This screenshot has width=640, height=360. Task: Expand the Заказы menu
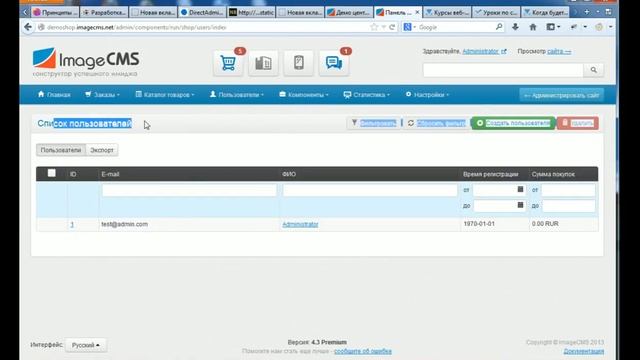tap(102, 95)
